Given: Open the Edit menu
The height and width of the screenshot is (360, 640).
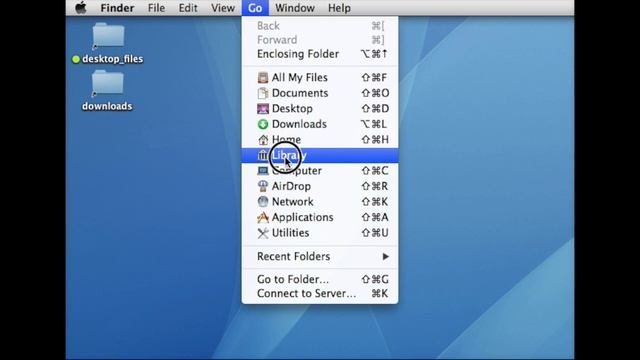Looking at the screenshot, I should (x=188, y=8).
